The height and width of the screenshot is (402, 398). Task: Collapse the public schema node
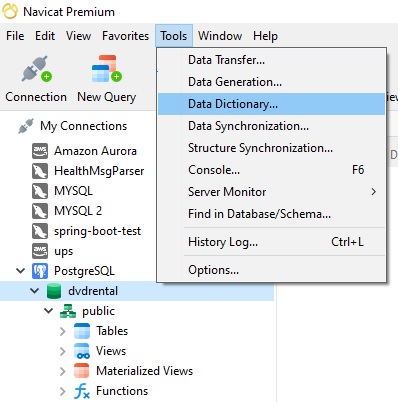tap(49, 311)
